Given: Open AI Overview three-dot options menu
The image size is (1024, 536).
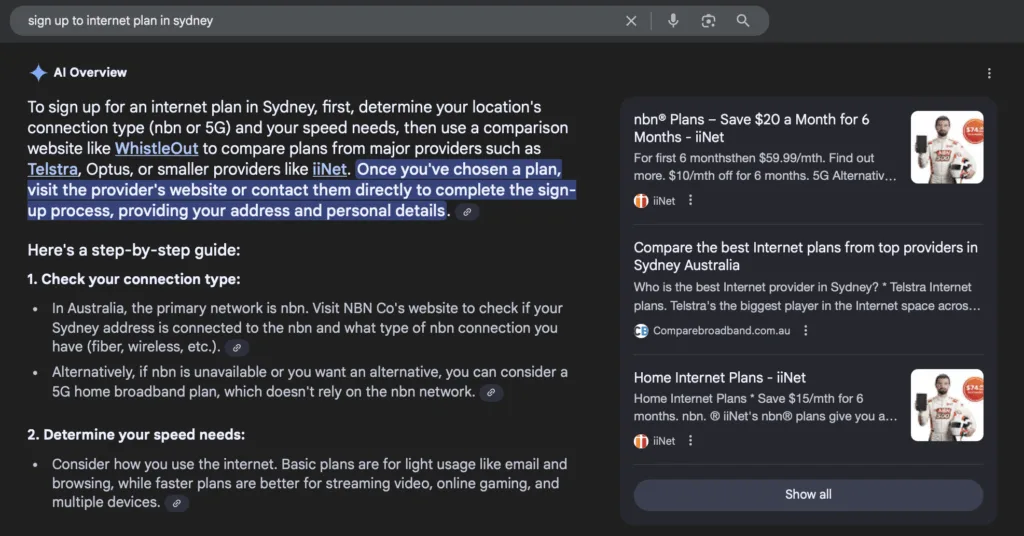Looking at the screenshot, I should tap(989, 73).
